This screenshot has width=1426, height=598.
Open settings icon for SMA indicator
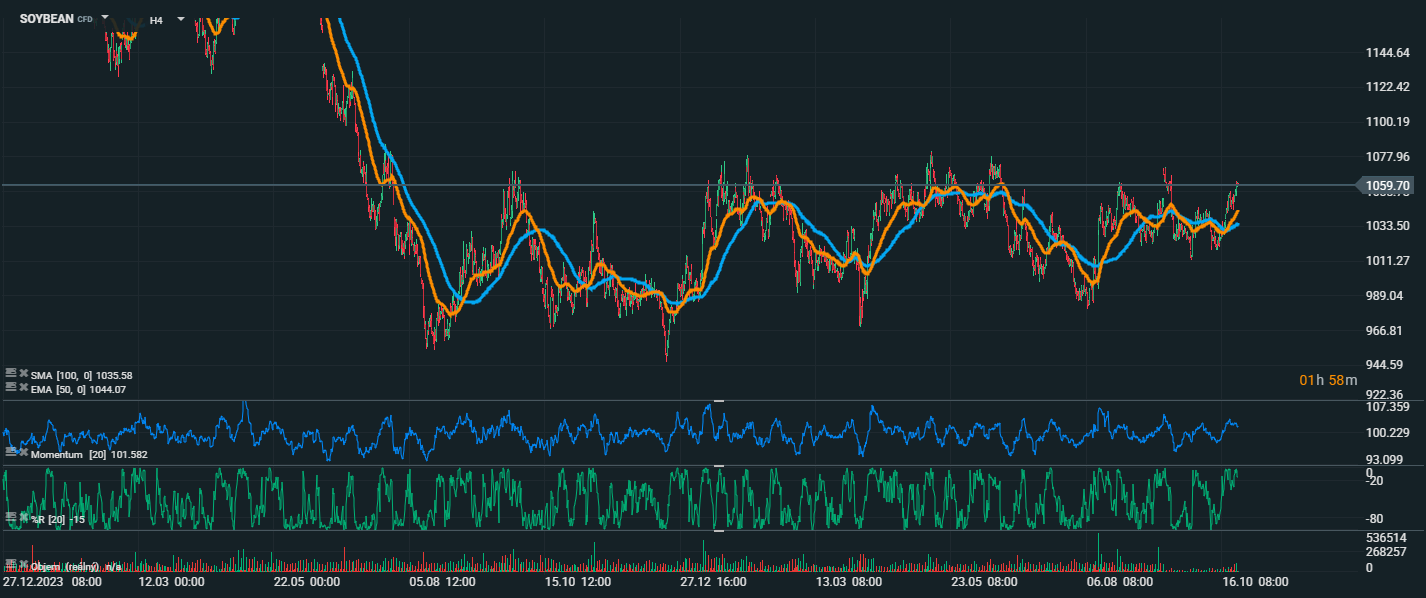(x=11, y=375)
